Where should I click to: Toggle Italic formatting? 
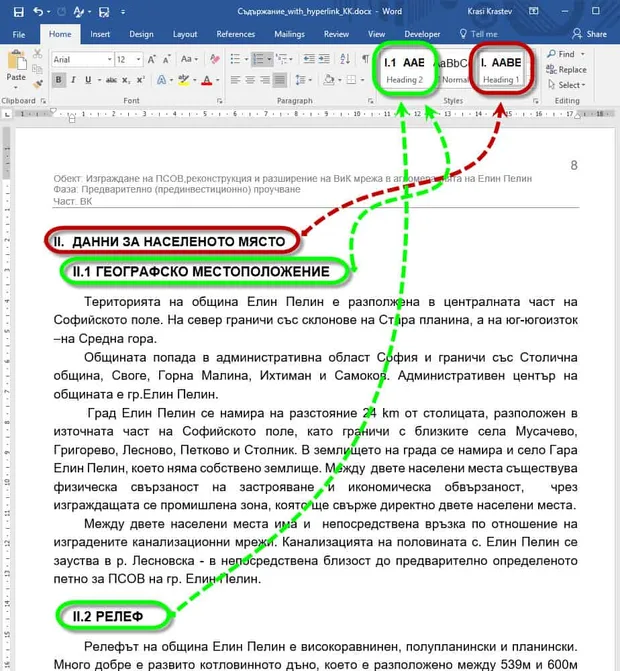click(74, 80)
